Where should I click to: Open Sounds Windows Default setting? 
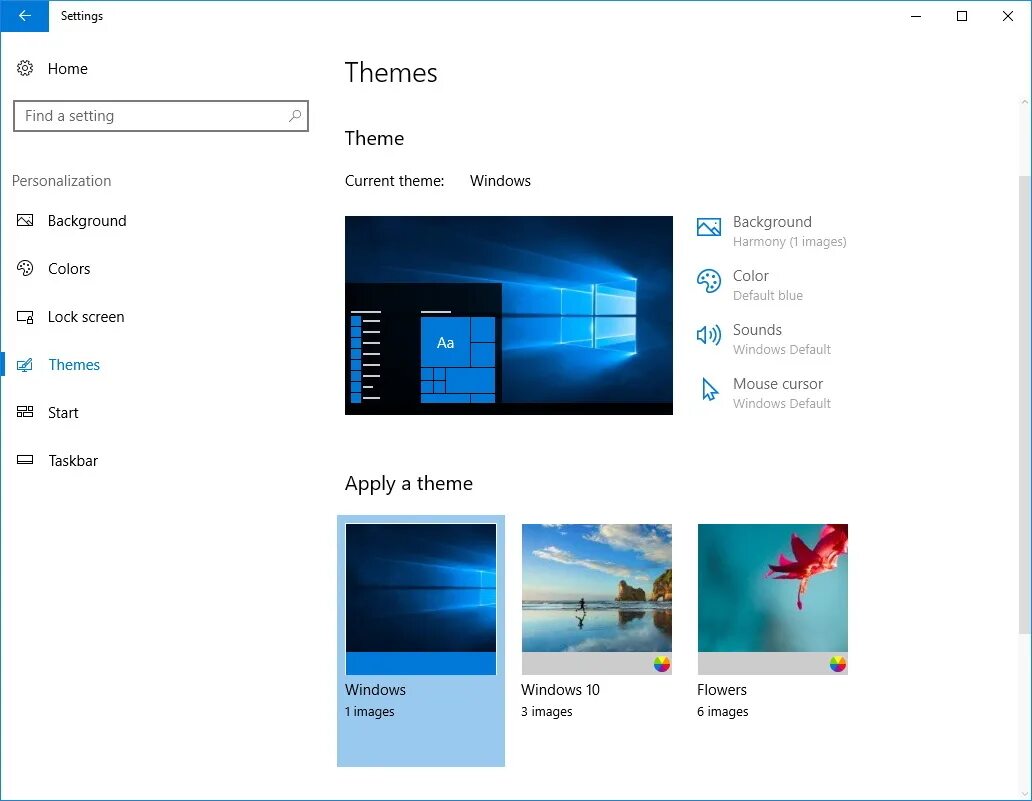(763, 339)
